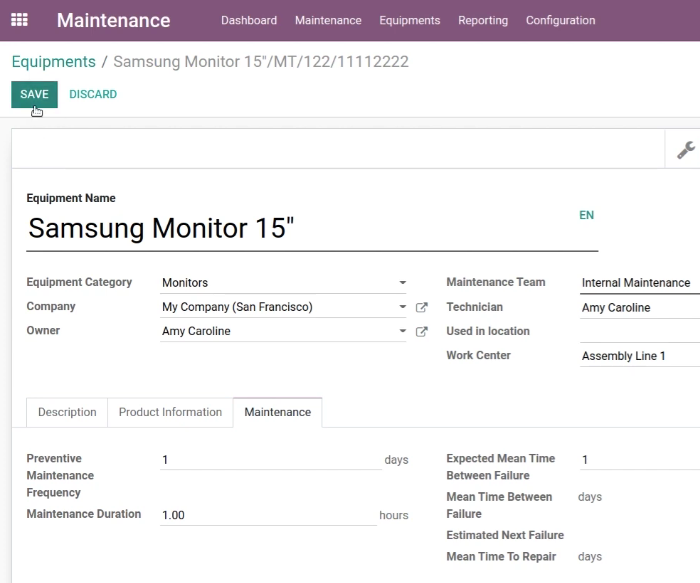Click the EN translation button

pos(586,215)
